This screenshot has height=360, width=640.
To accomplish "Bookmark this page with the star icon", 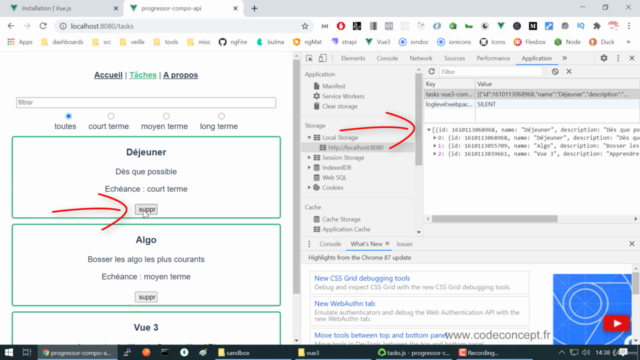I will click(305, 26).
